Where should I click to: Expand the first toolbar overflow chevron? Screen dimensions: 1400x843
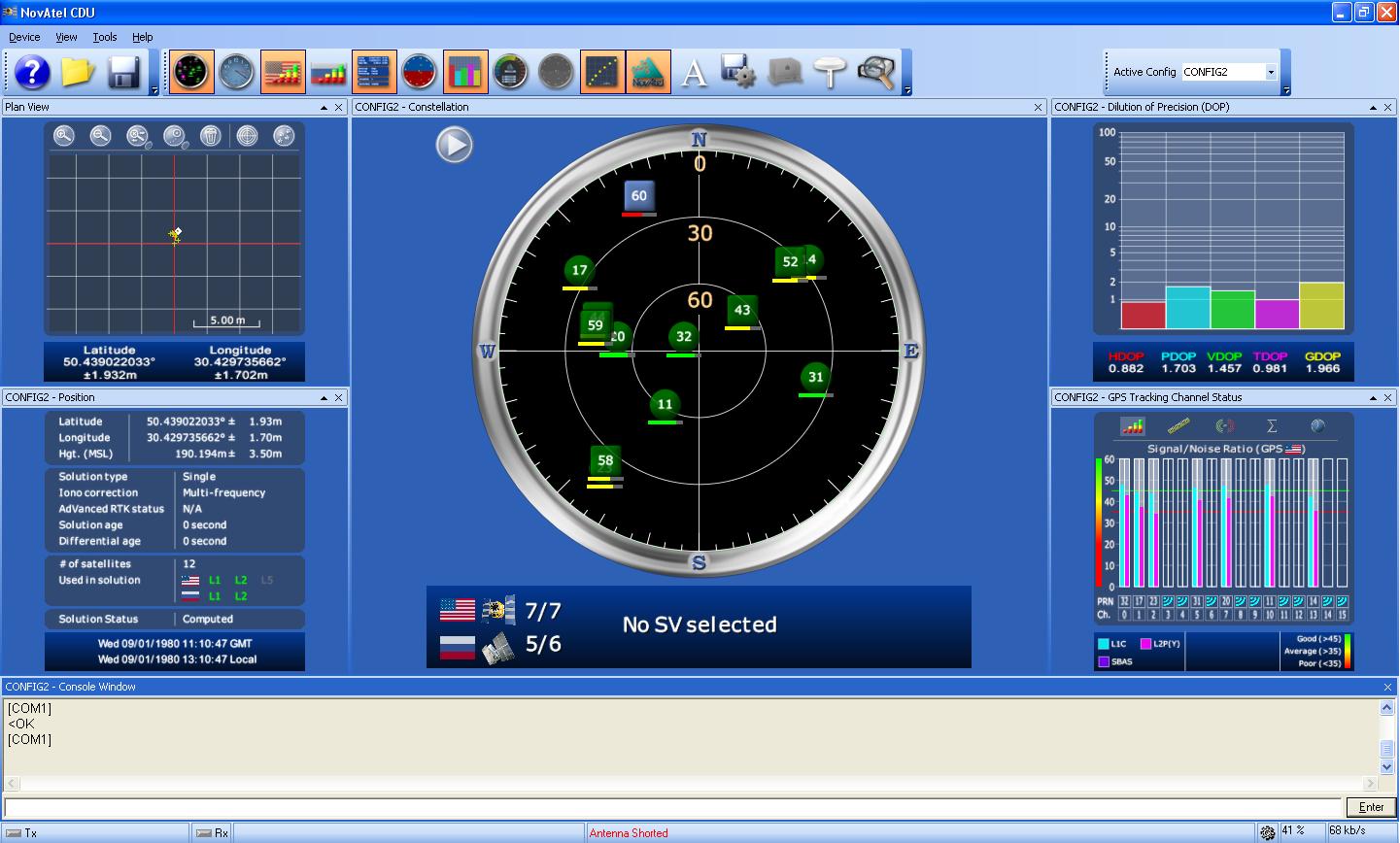pyautogui.click(x=154, y=90)
